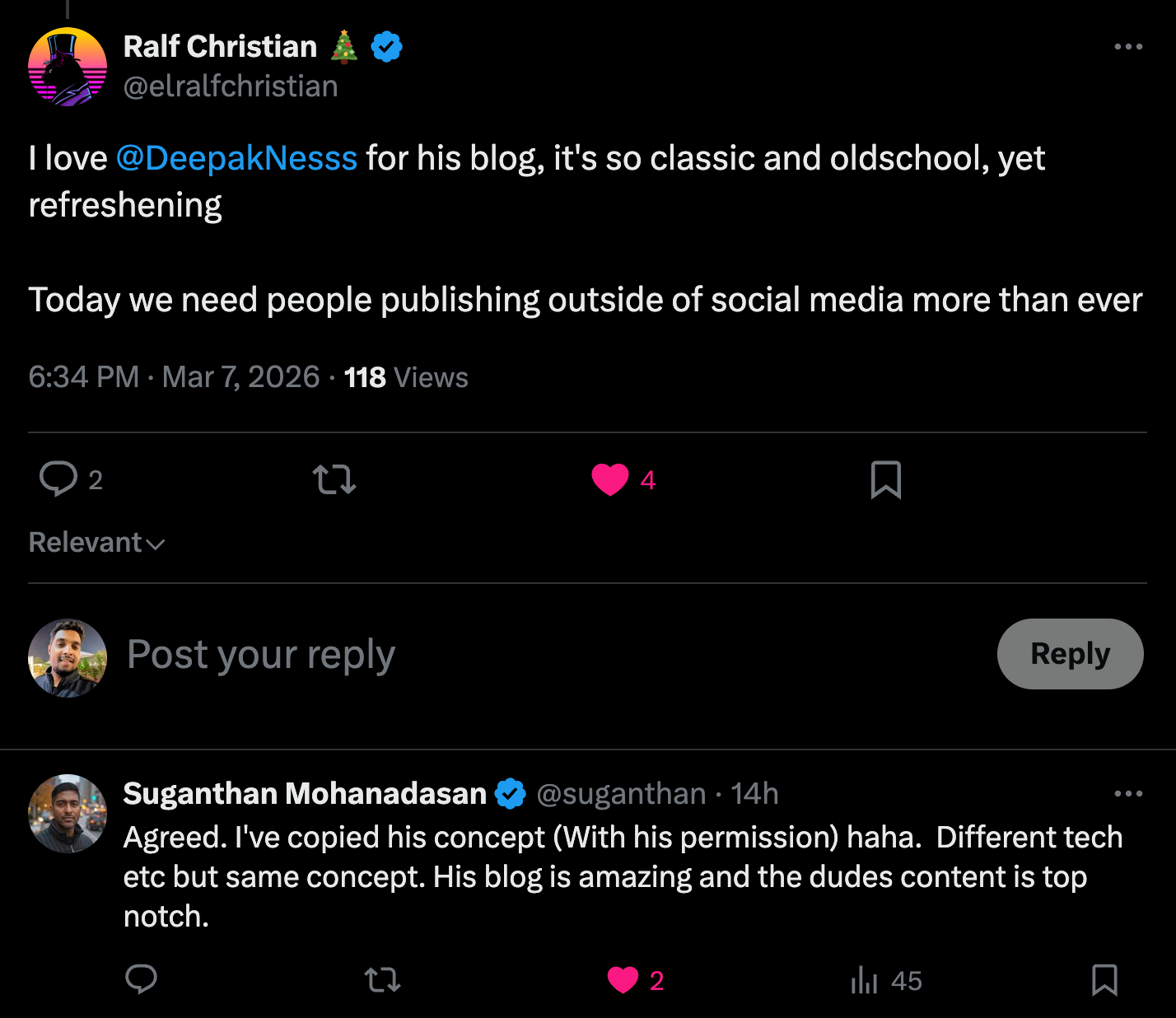
Task: Click the reply icon on Ralf's post
Action: [58, 479]
